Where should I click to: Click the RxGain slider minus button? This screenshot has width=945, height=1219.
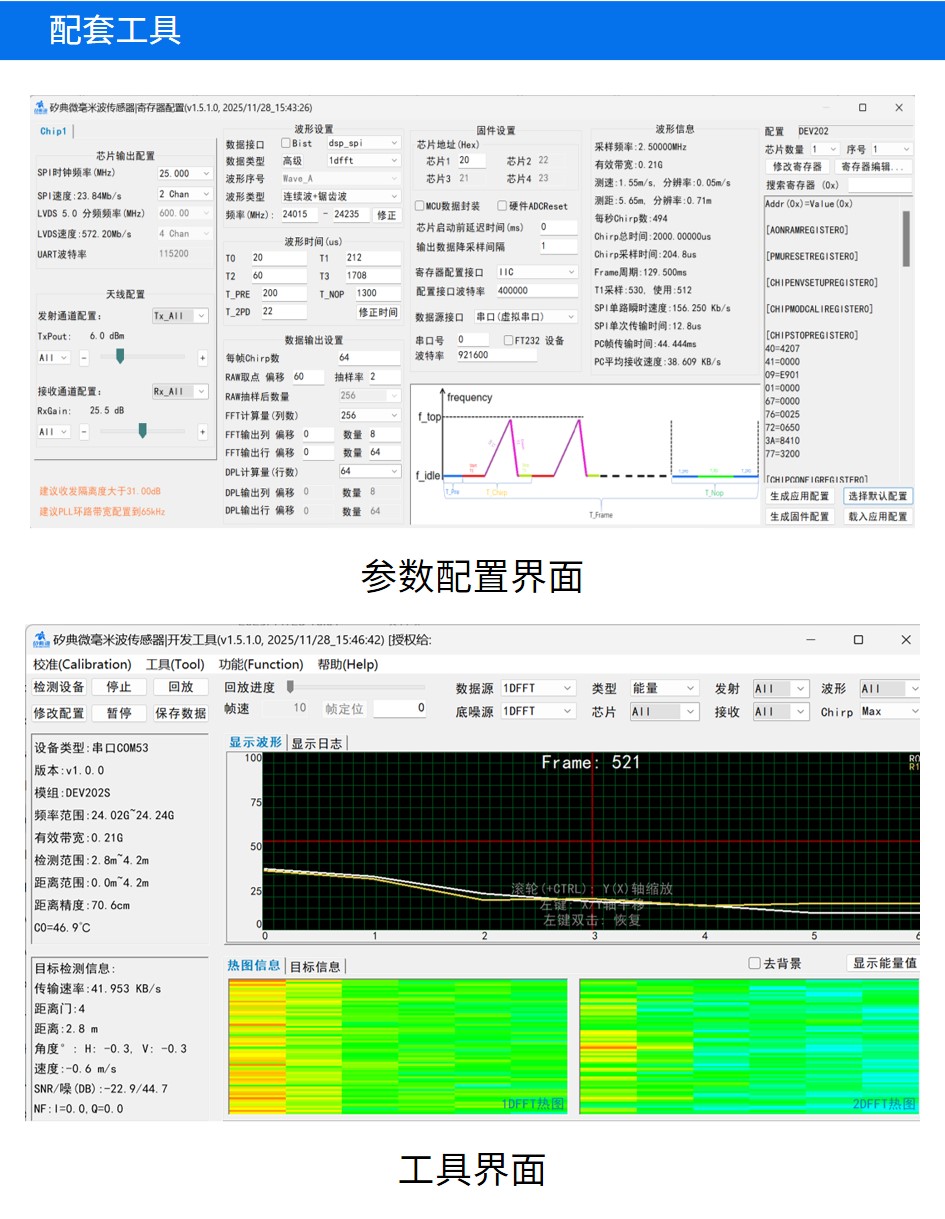point(84,432)
